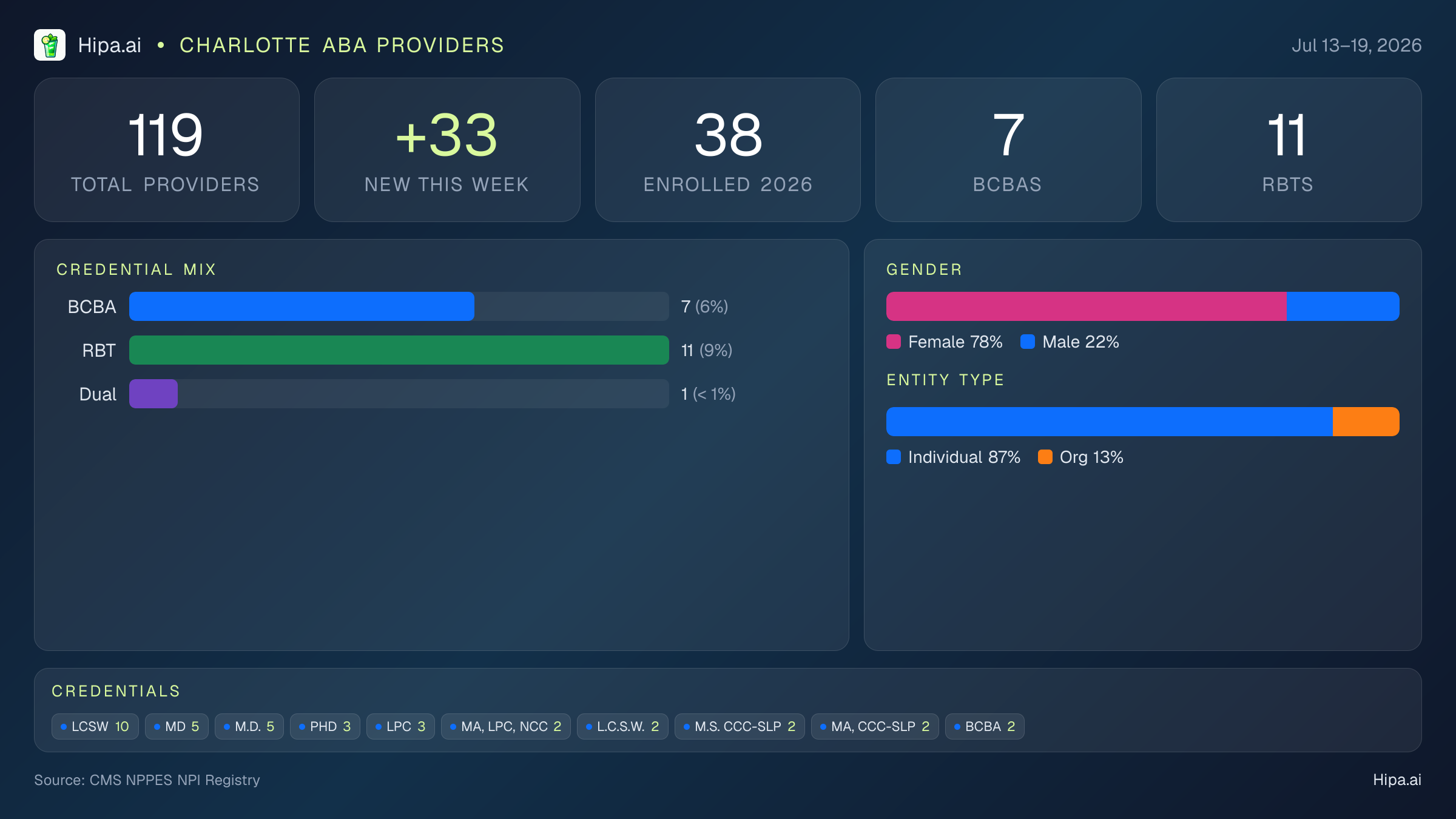Select the MD 5 credential chip
This screenshot has width=1456, height=819.
coord(177,726)
